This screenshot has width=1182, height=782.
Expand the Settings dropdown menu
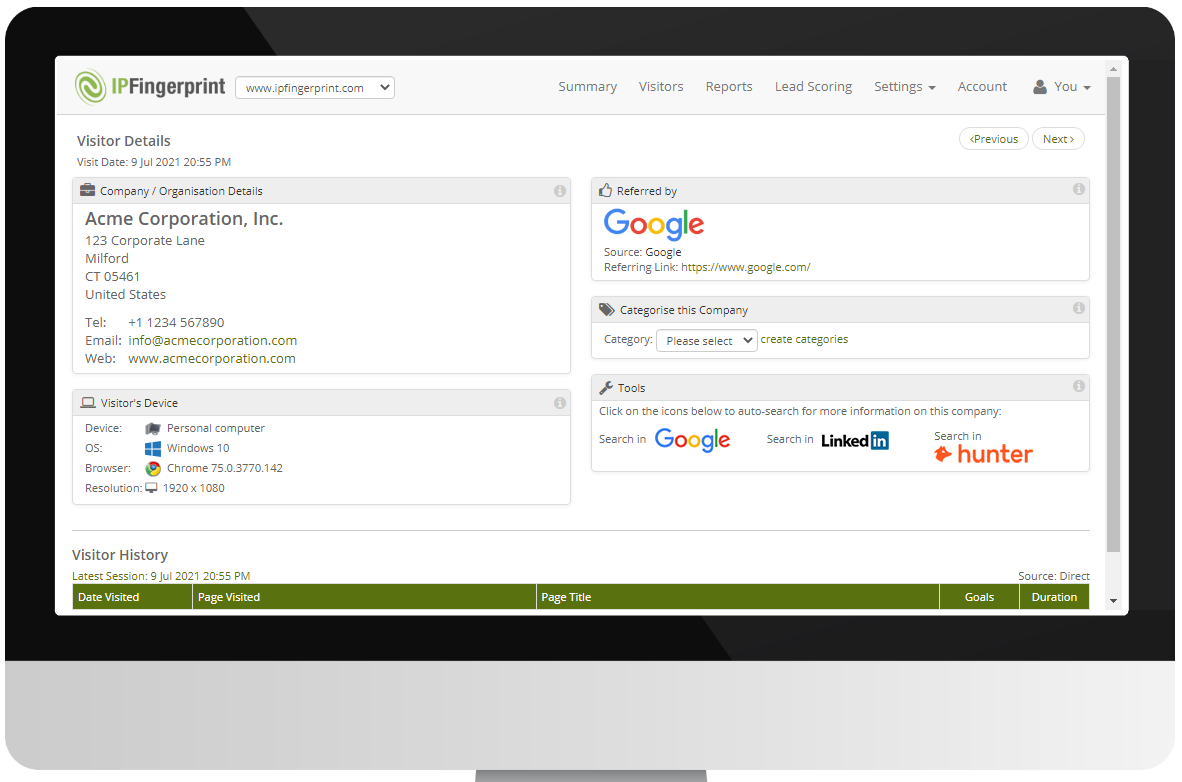[905, 87]
